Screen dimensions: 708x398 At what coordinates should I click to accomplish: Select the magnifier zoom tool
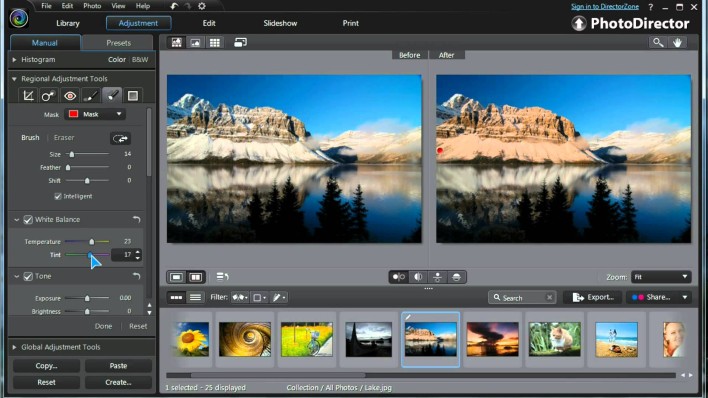(x=658, y=42)
